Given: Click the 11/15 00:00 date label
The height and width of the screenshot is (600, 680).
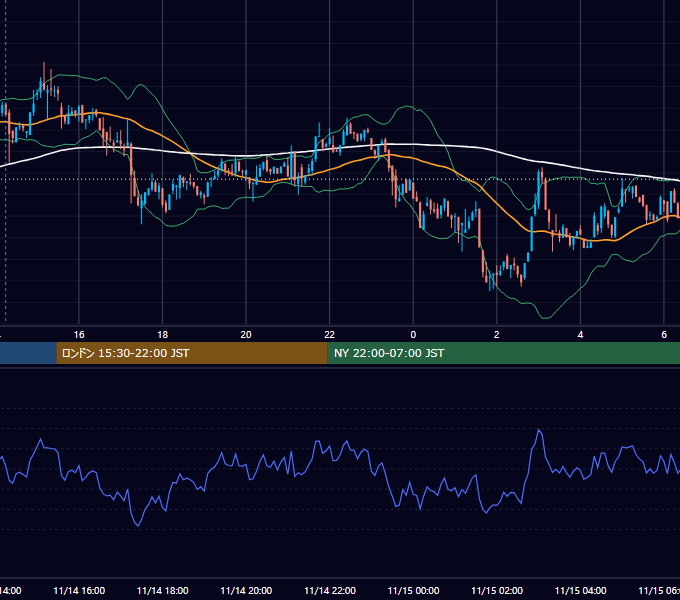Looking at the screenshot, I should pyautogui.click(x=413, y=591).
